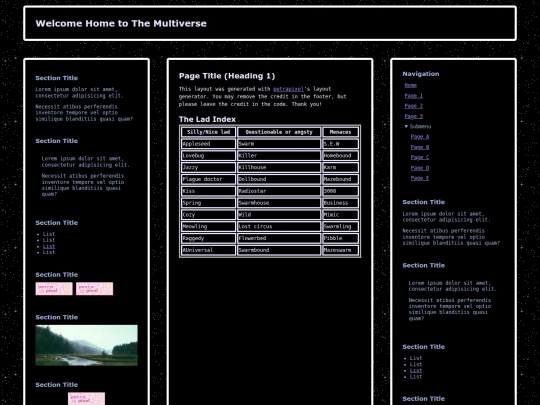Click the 'Mazeswarm' table cell
This screenshot has height=405, width=540.
click(340, 250)
